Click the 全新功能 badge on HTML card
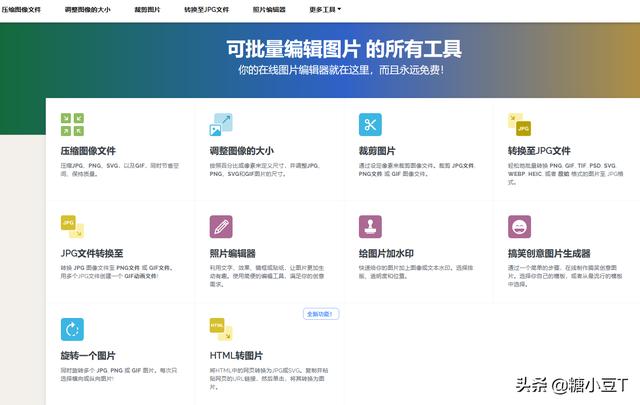Viewport: 640px width, 405px height. coord(321,314)
